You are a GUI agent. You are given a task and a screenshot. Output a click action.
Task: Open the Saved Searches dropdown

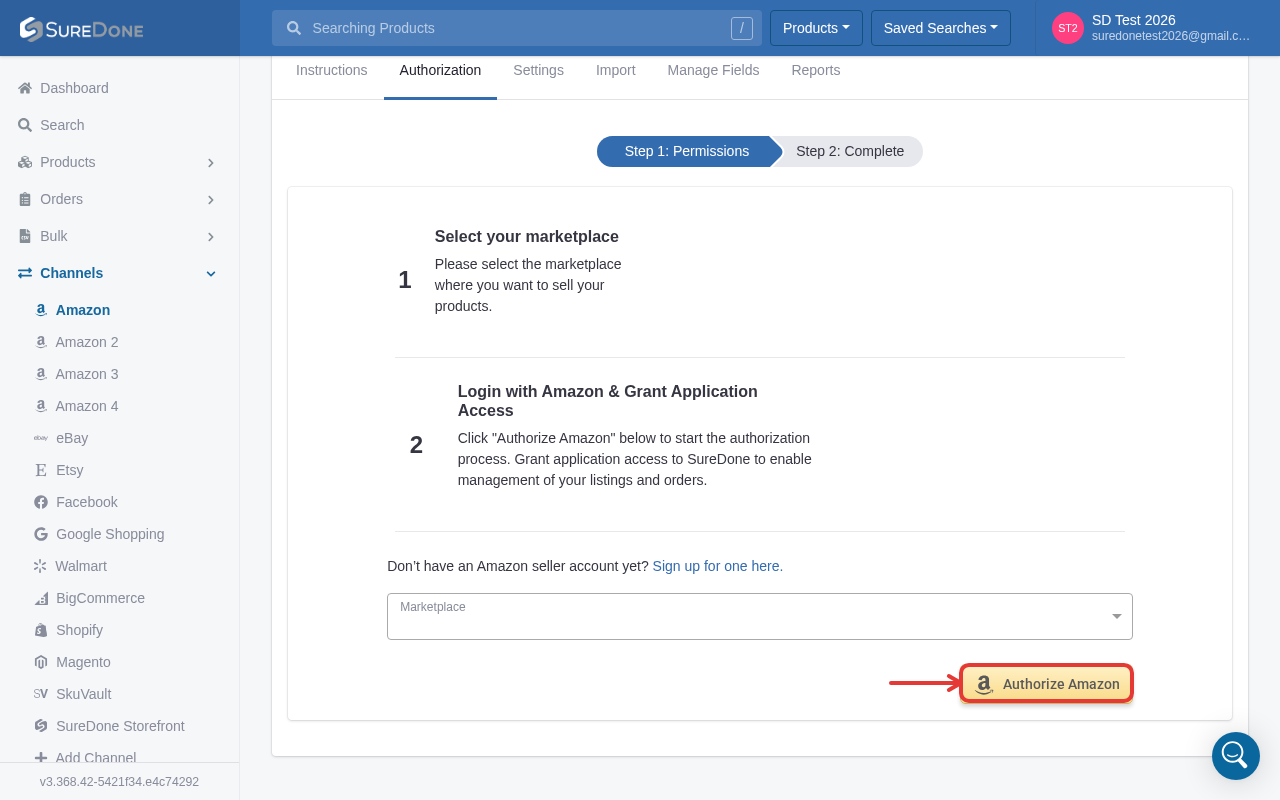[941, 28]
